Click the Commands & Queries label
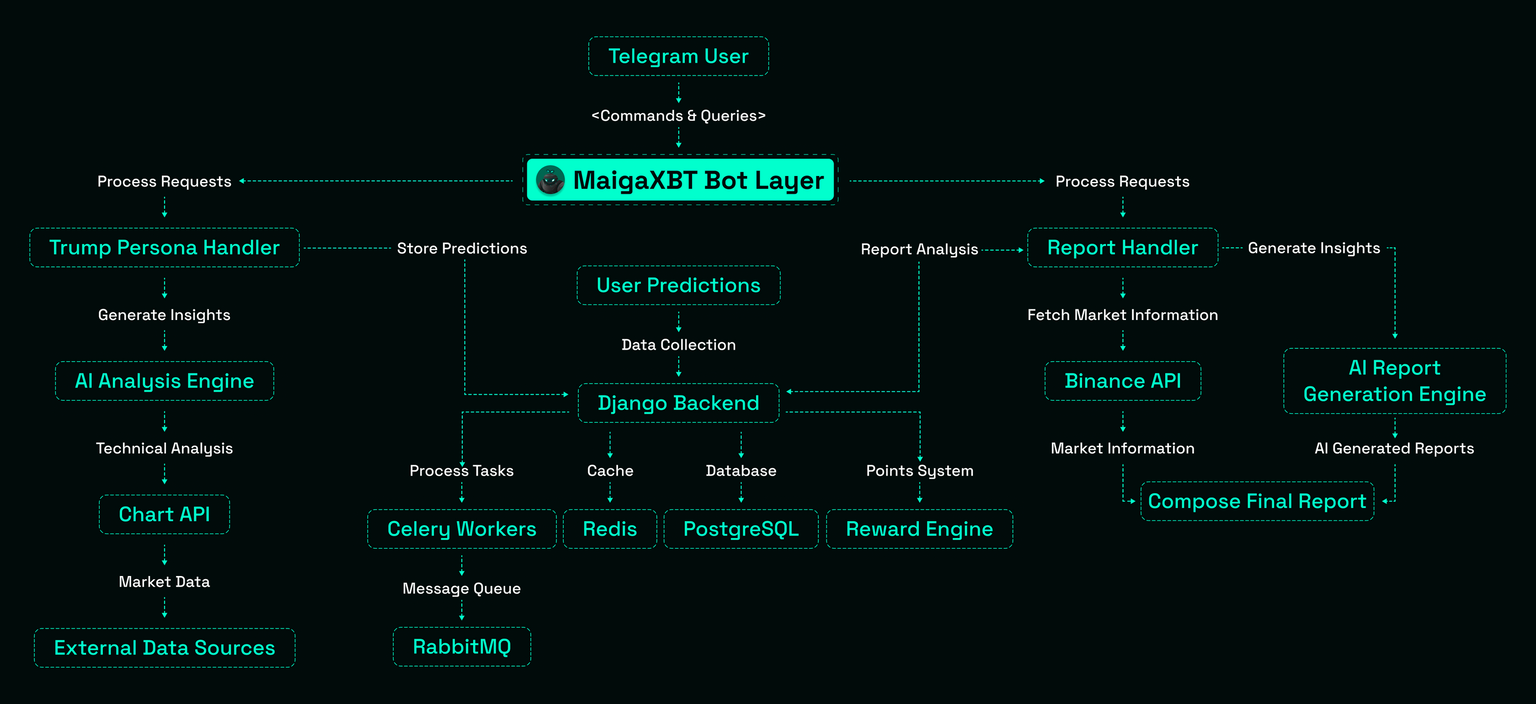 pyautogui.click(x=678, y=116)
